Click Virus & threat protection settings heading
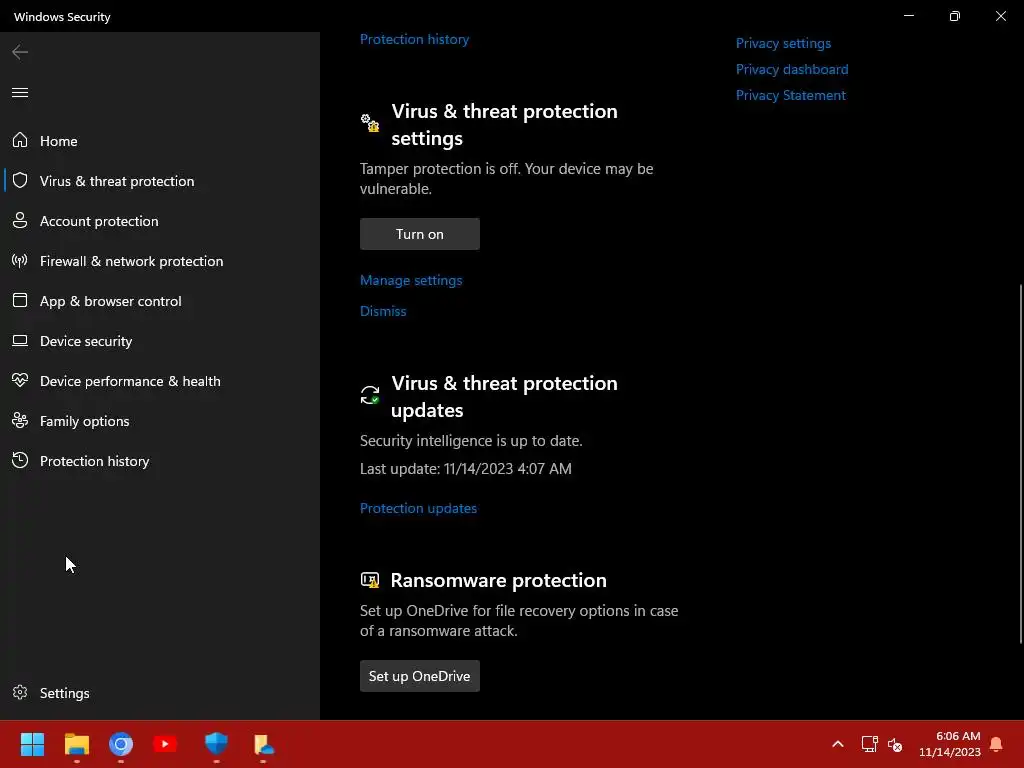1024x768 pixels. click(x=504, y=125)
